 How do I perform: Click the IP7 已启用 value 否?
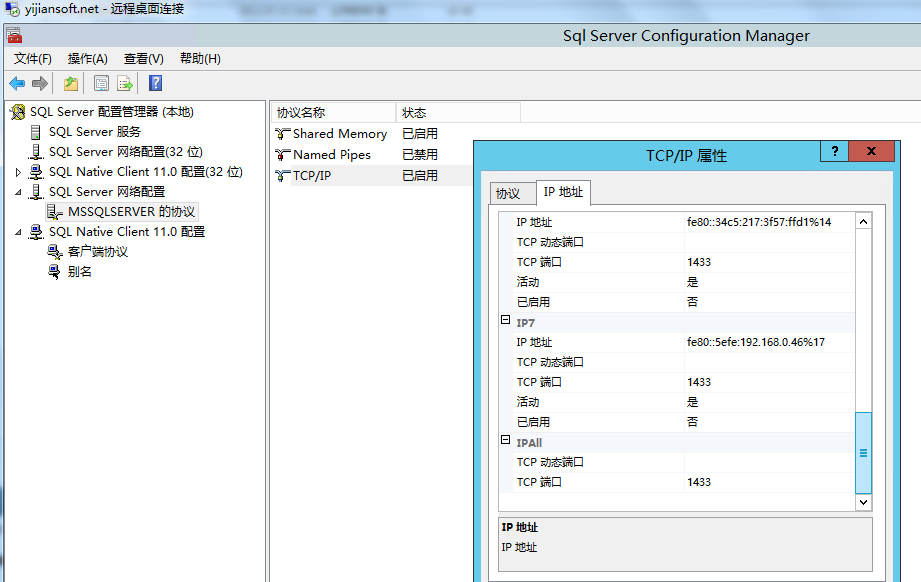pos(769,422)
